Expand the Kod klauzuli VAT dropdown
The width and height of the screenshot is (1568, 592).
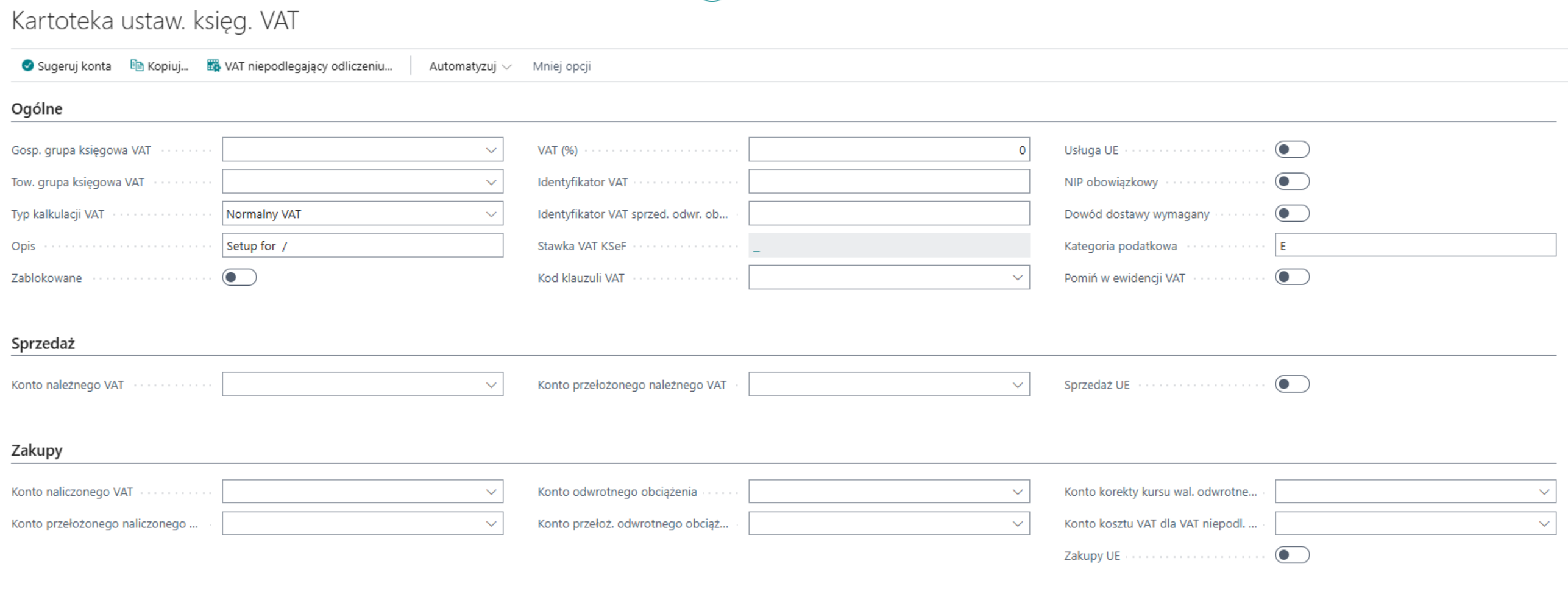pyautogui.click(x=1017, y=278)
